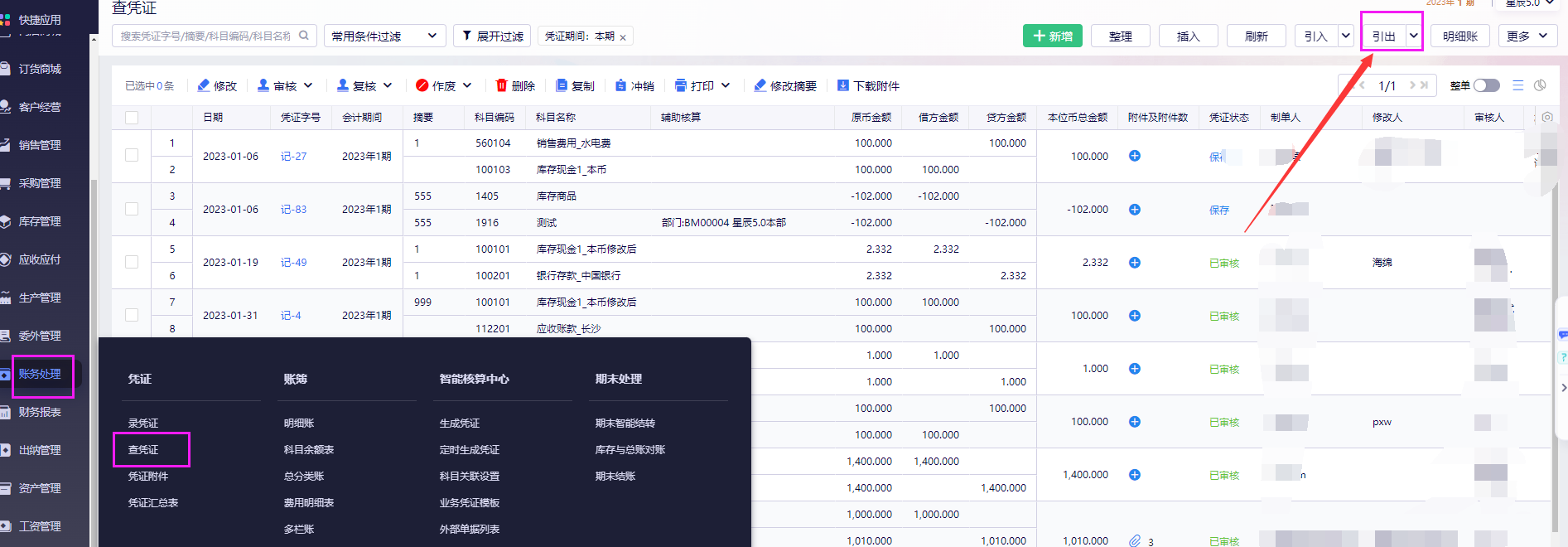Click the funnel icon on 展开过滤

(x=467, y=36)
